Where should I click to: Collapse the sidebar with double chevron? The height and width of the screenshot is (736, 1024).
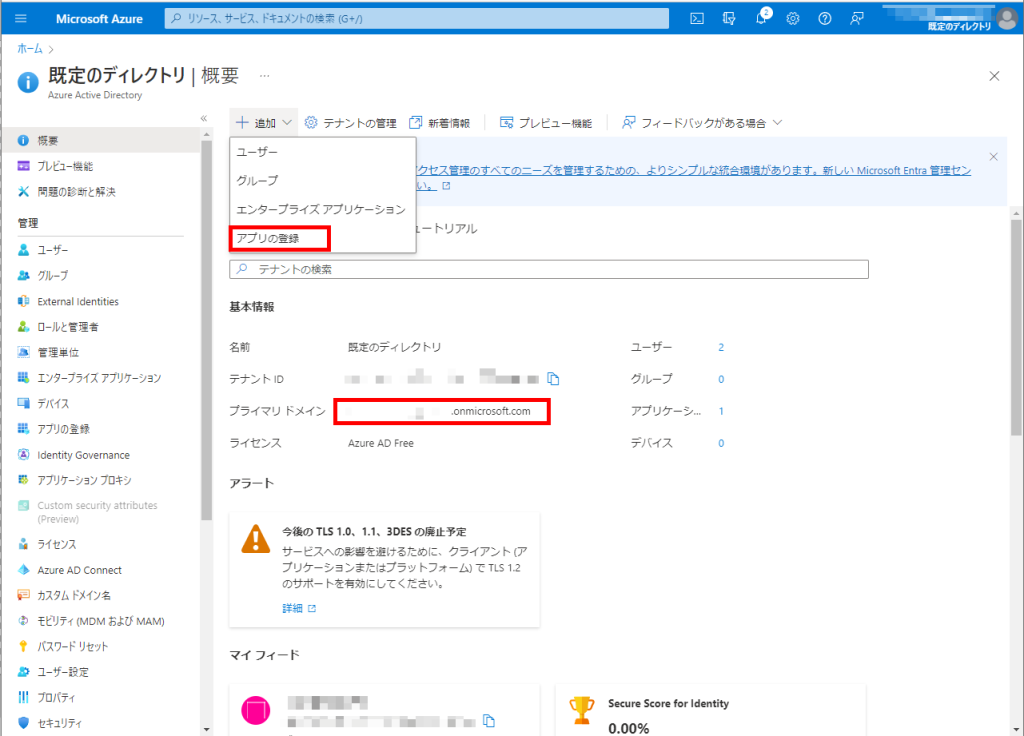click(x=204, y=118)
